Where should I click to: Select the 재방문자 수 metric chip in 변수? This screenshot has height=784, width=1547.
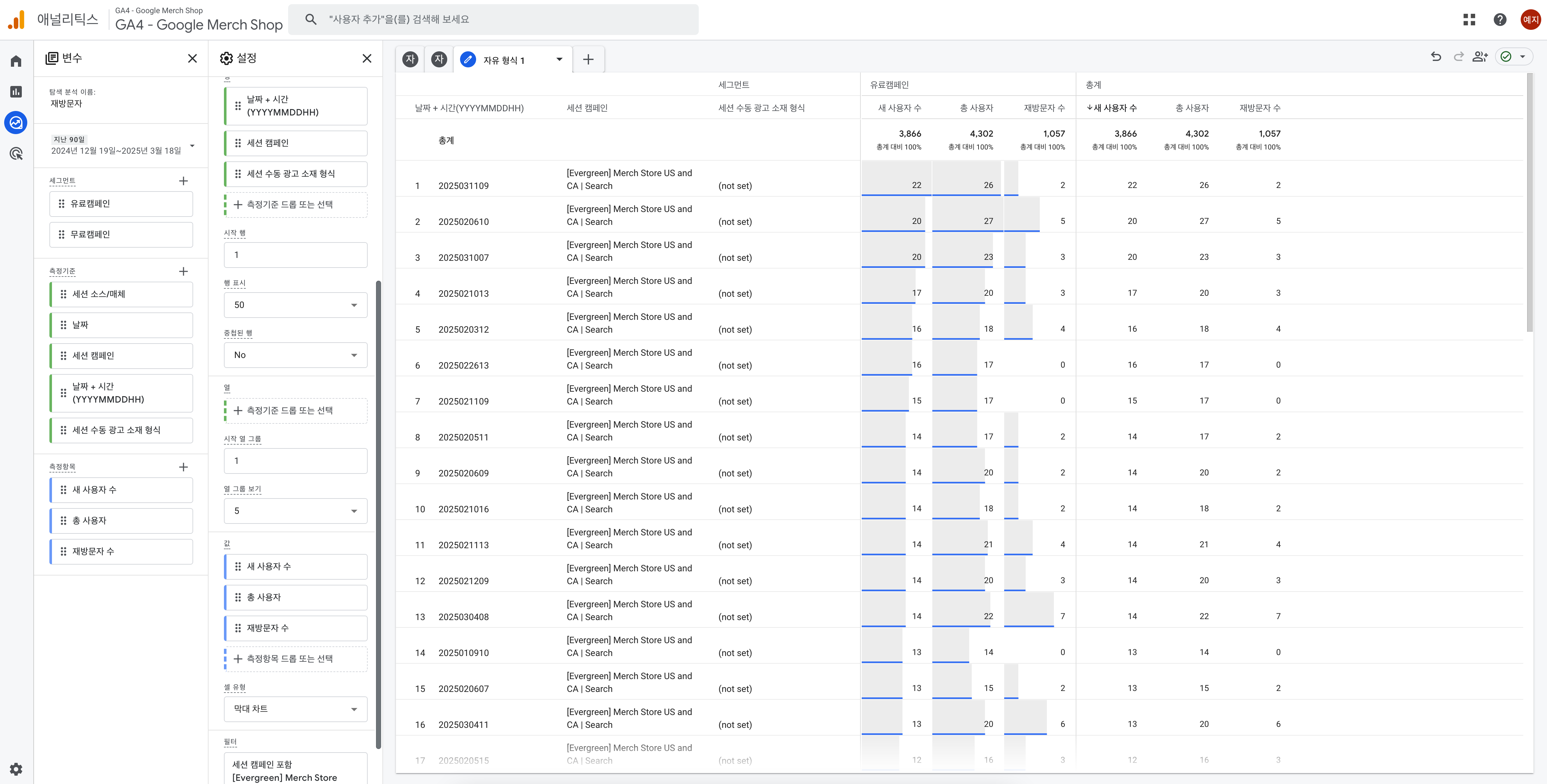tap(121, 551)
